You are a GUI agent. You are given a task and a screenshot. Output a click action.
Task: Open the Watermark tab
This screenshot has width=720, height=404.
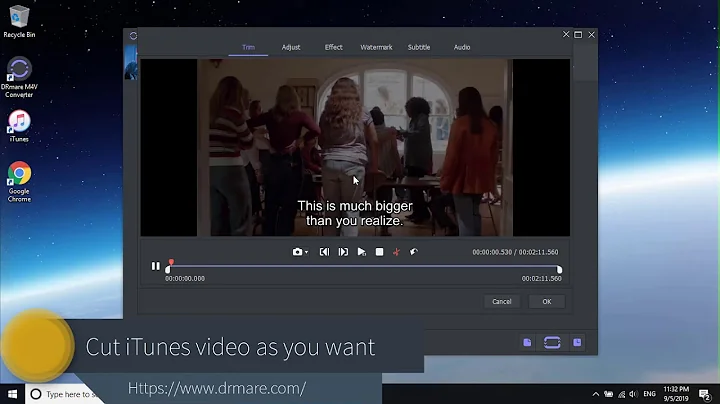tap(376, 47)
